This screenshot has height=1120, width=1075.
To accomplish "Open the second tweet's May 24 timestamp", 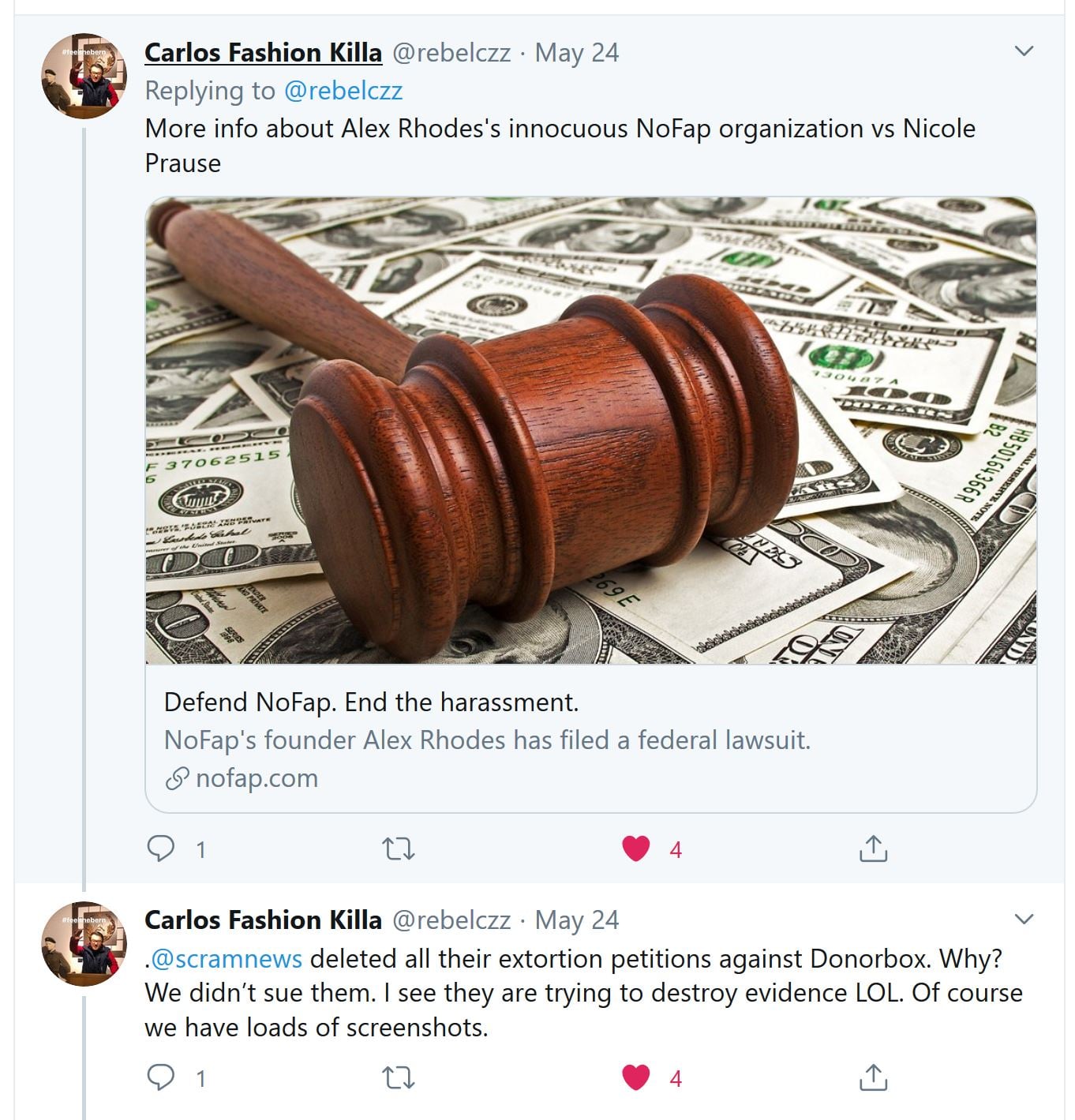I will (576, 920).
